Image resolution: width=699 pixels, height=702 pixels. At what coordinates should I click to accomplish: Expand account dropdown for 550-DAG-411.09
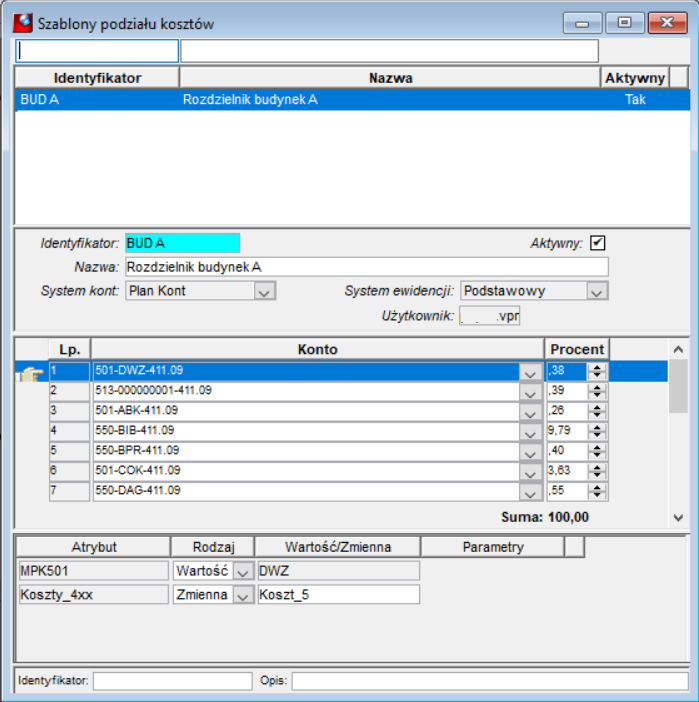point(530,492)
